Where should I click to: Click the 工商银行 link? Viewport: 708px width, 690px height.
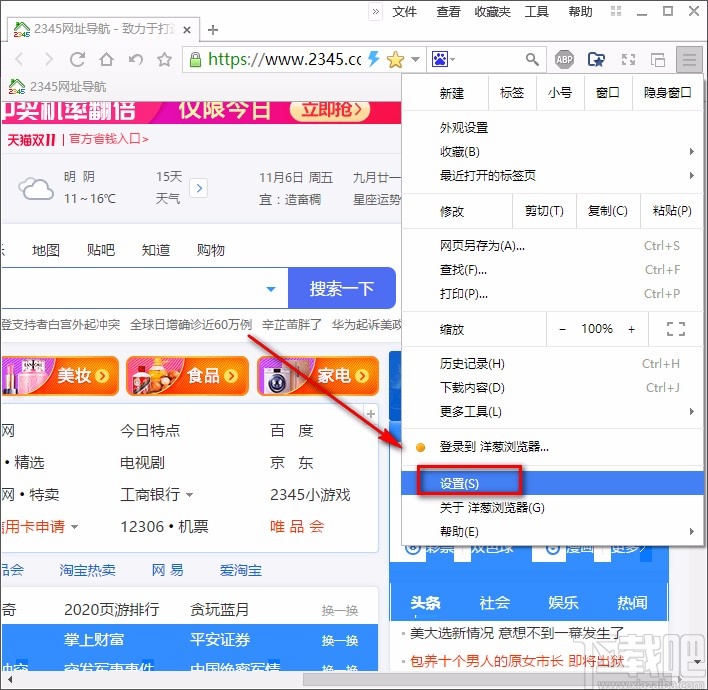pos(150,494)
